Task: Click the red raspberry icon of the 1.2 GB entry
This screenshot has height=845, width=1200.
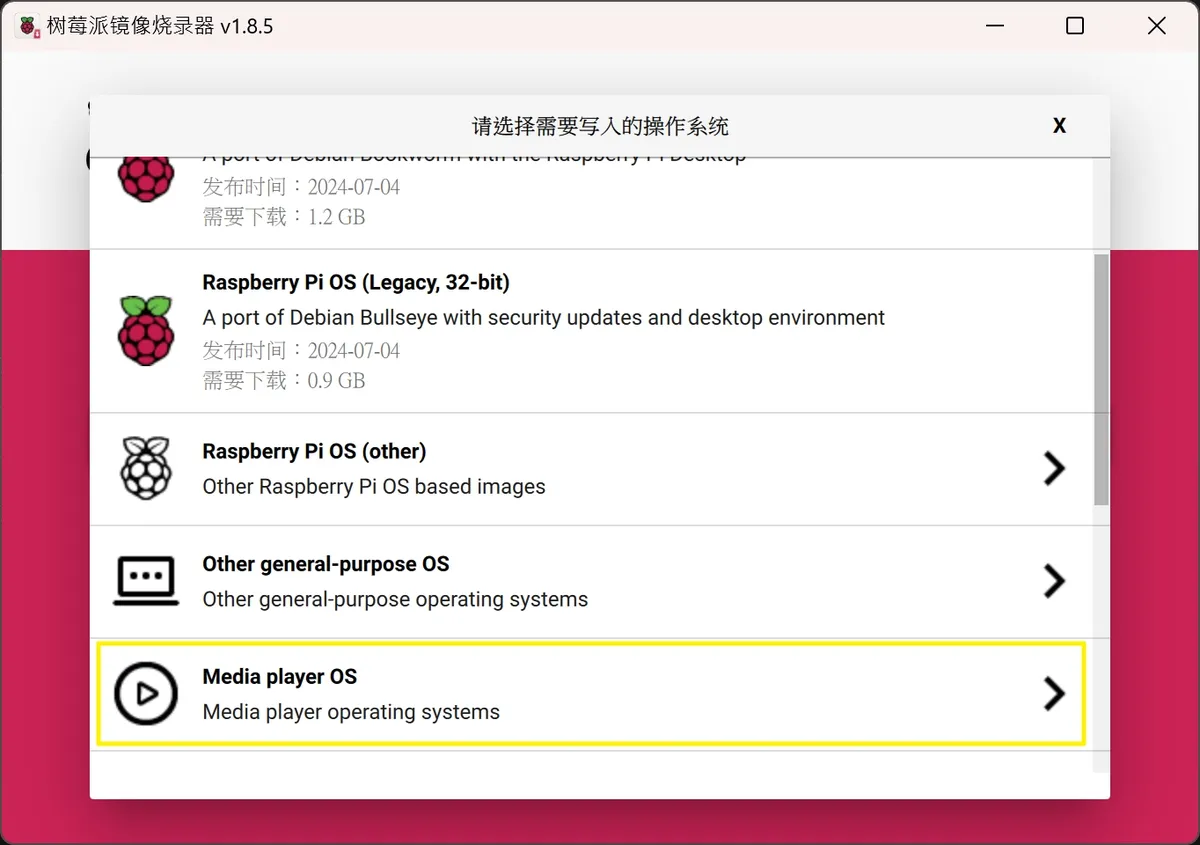Action: (146, 179)
